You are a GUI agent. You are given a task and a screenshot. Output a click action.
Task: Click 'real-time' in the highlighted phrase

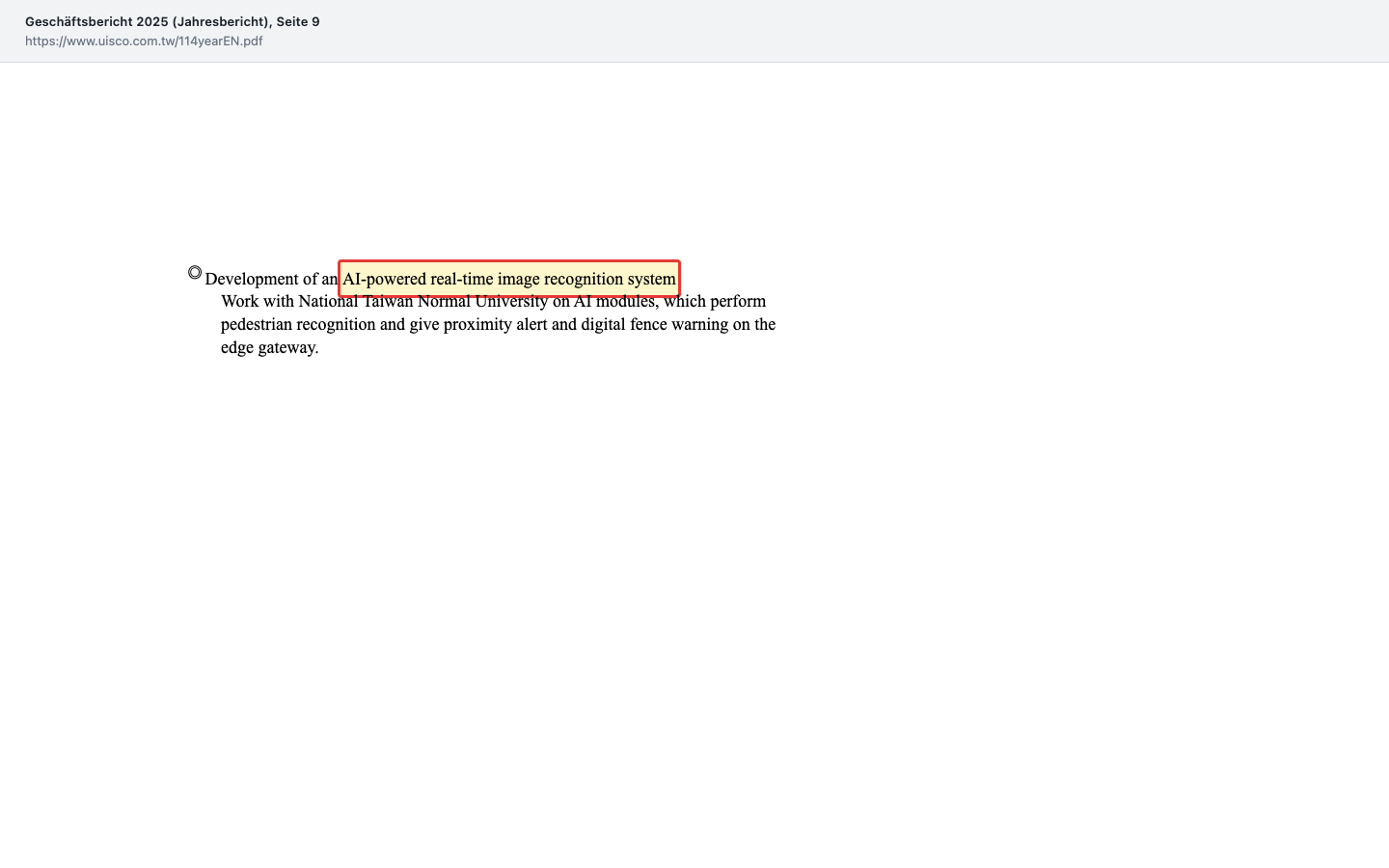click(462, 279)
